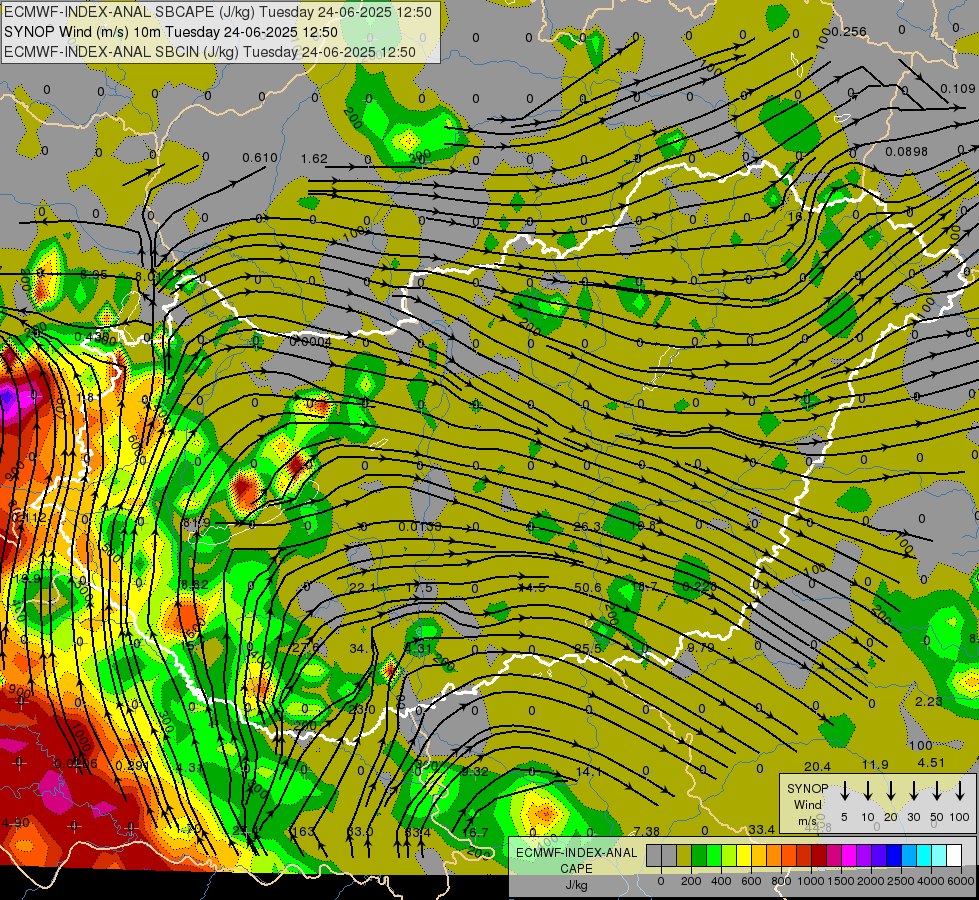This screenshot has width=979, height=900.
Task: Click the map value 22.1
Action: point(362,588)
